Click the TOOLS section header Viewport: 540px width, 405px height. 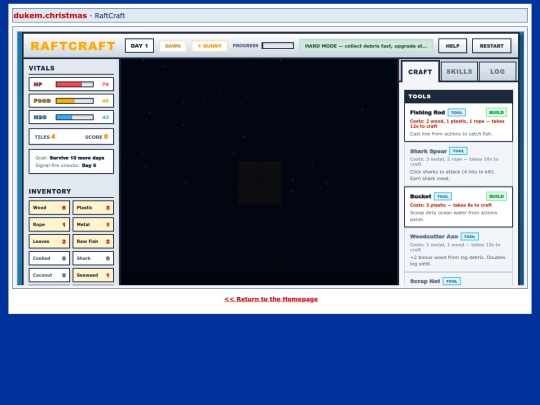pos(458,96)
